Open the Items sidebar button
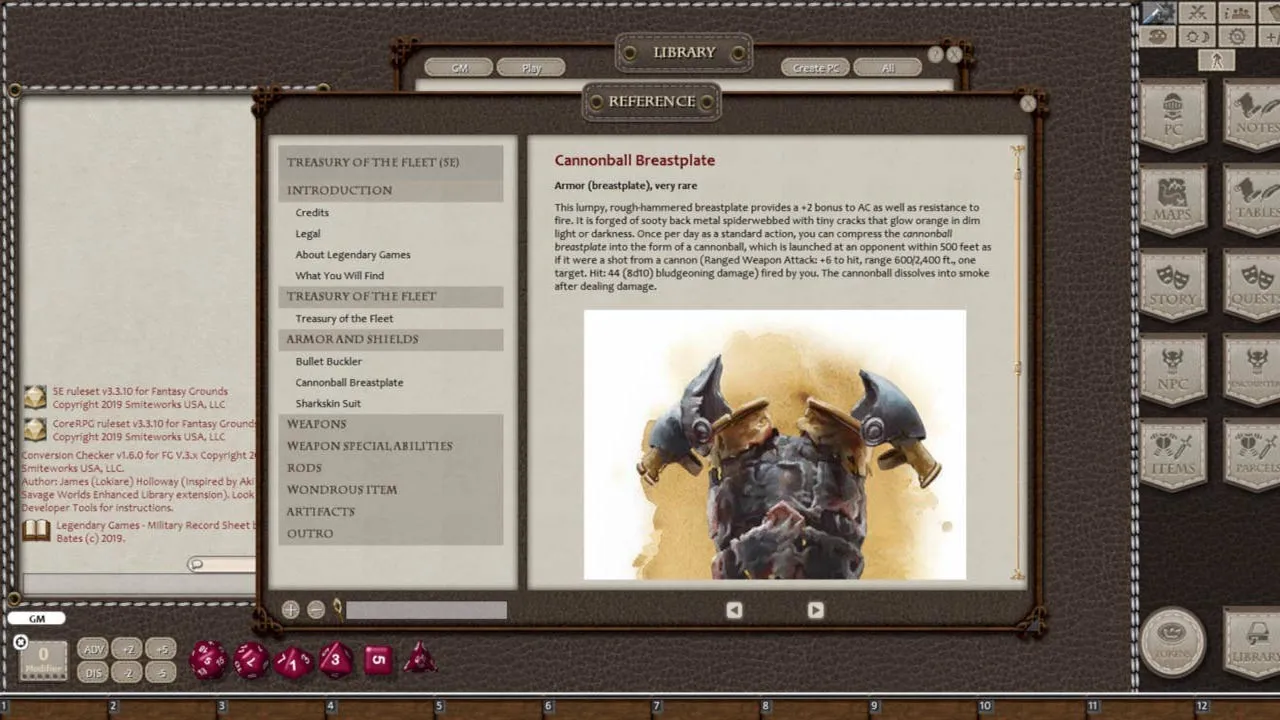1280x720 pixels. pyautogui.click(x=1173, y=453)
